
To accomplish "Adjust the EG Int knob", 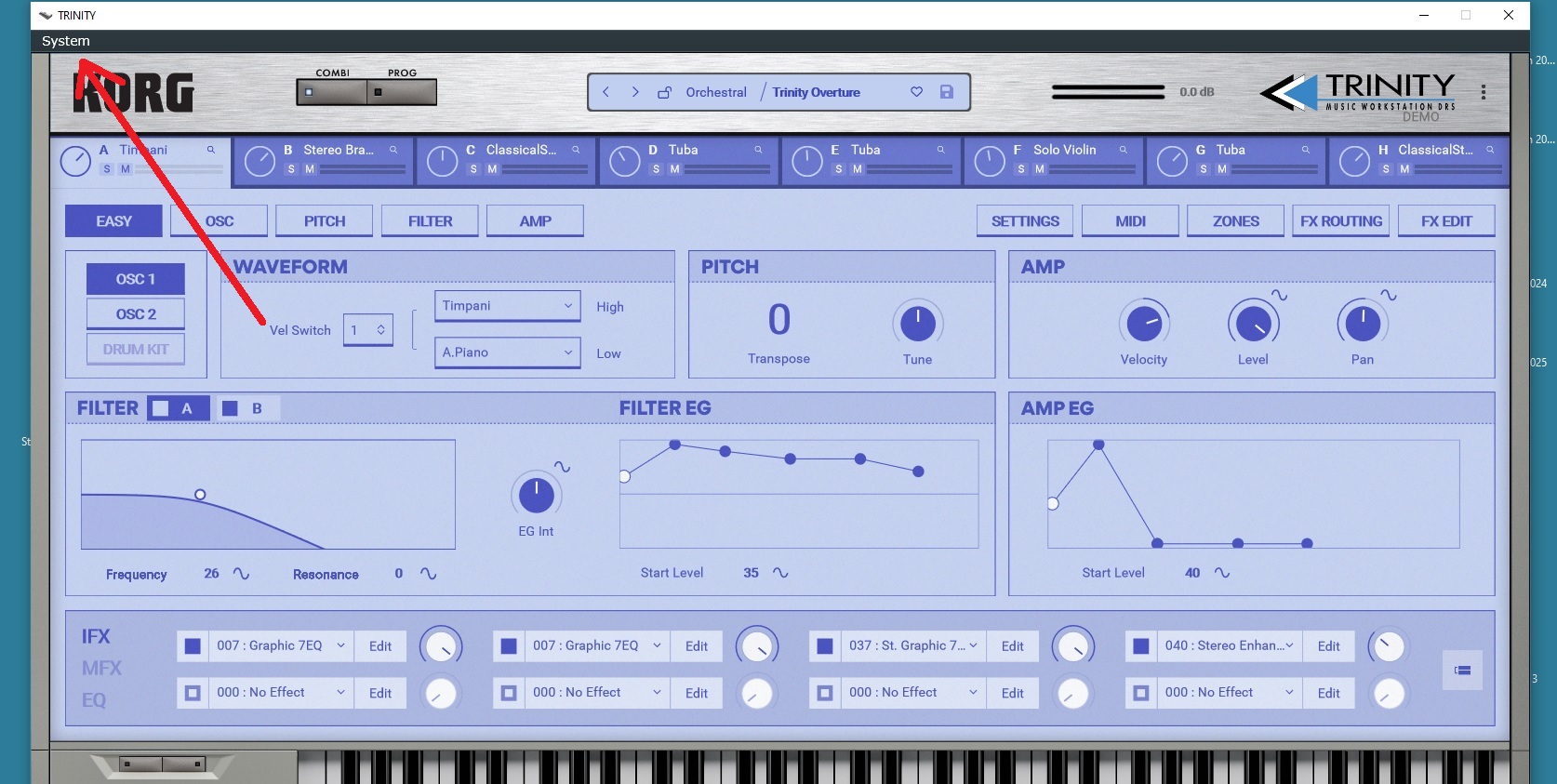I will tap(537, 495).
